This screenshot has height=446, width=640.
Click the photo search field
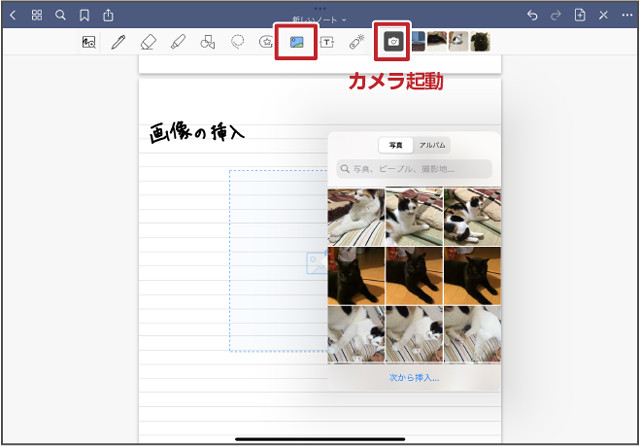click(414, 169)
